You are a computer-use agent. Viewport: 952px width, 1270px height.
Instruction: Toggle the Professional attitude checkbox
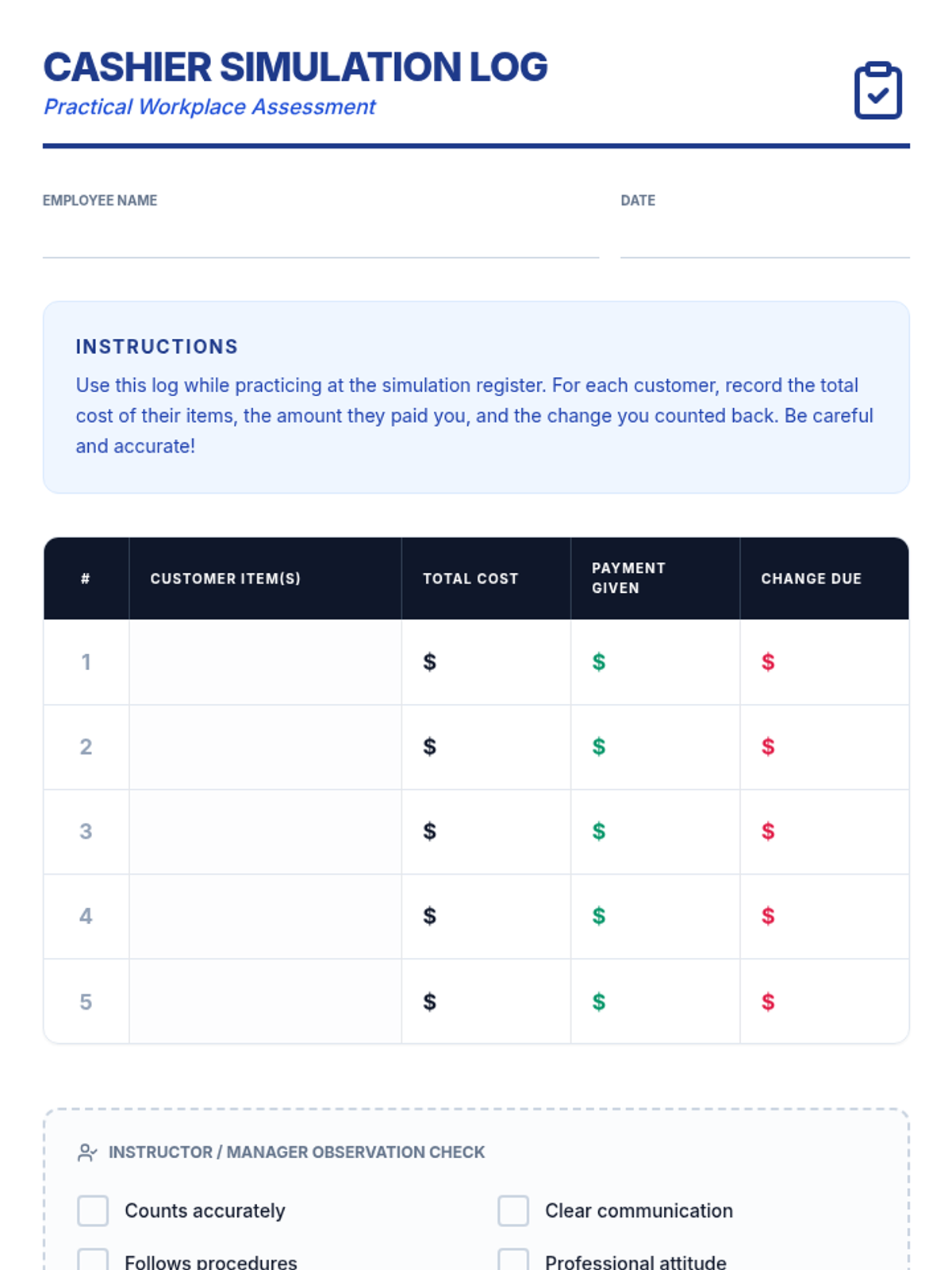point(513,1260)
